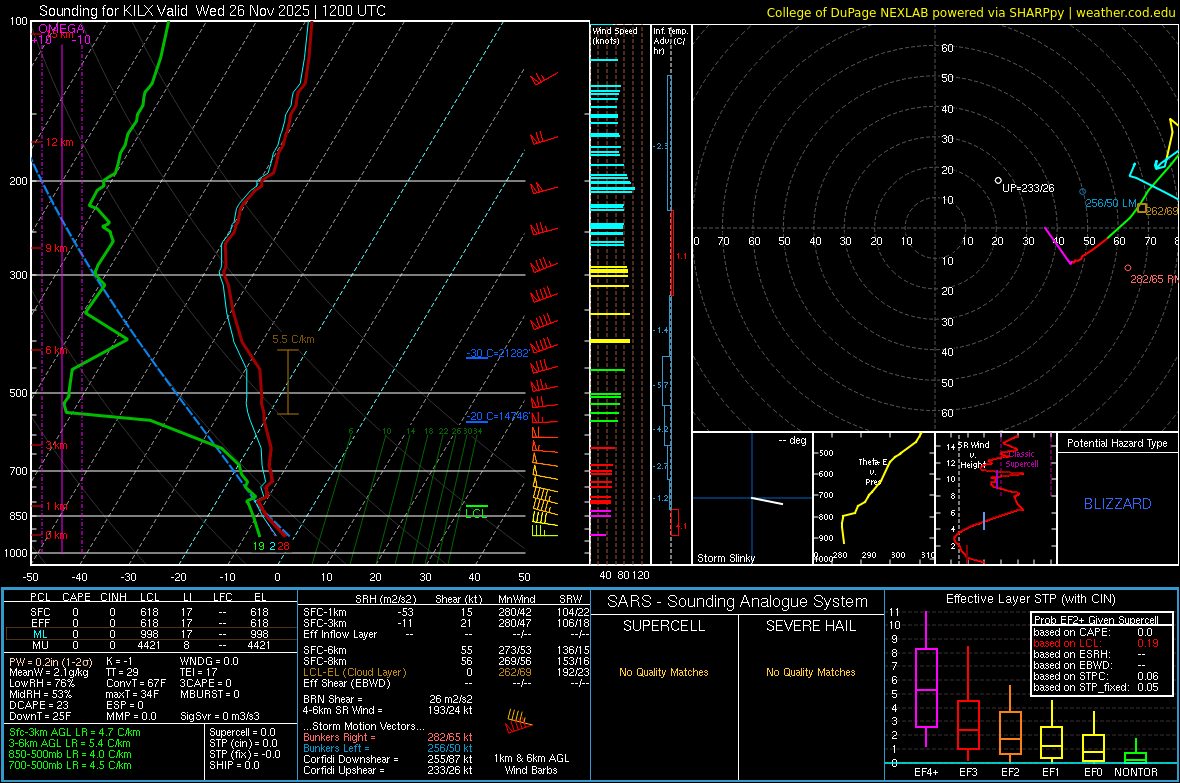Click the OMEGA label
1180x783 pixels.
click(62, 29)
